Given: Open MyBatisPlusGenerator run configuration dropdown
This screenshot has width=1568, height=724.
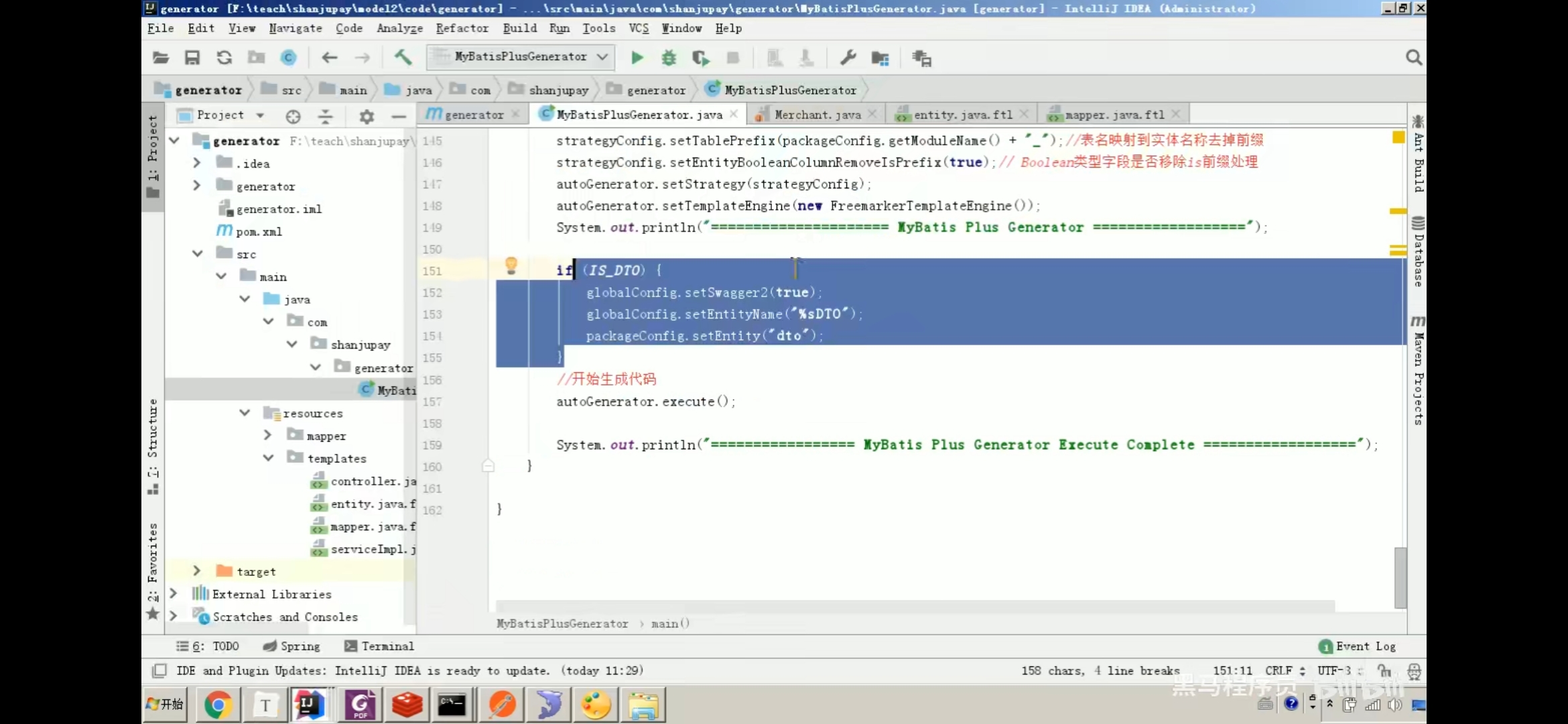Looking at the screenshot, I should click(520, 57).
